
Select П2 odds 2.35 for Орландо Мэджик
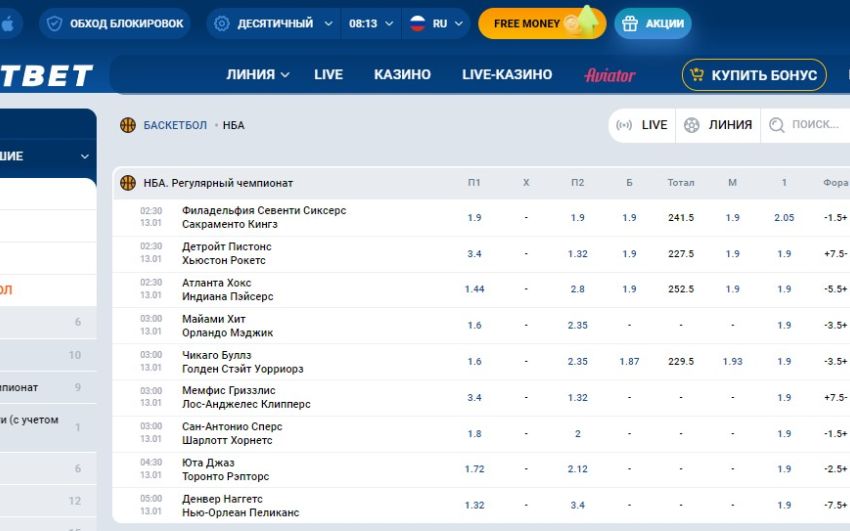click(x=577, y=326)
